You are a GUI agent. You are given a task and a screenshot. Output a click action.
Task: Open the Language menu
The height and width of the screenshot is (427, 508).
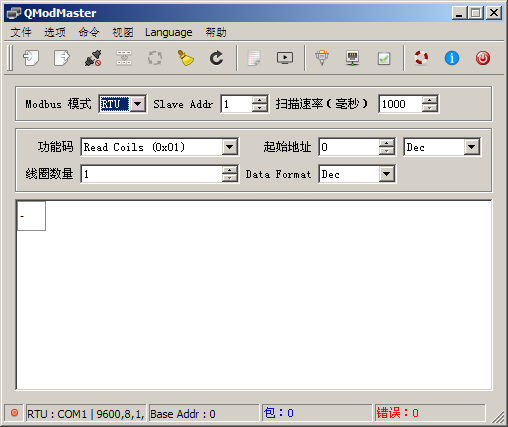(169, 32)
